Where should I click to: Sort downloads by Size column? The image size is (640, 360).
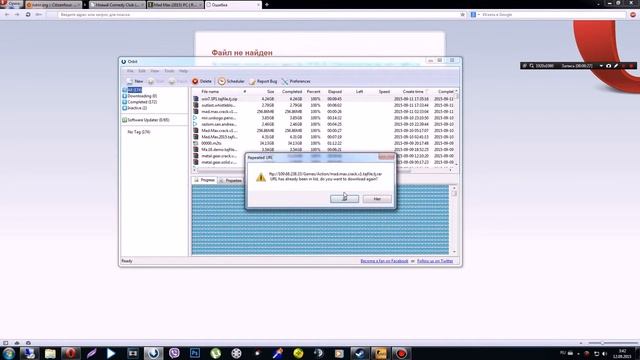[x=270, y=92]
